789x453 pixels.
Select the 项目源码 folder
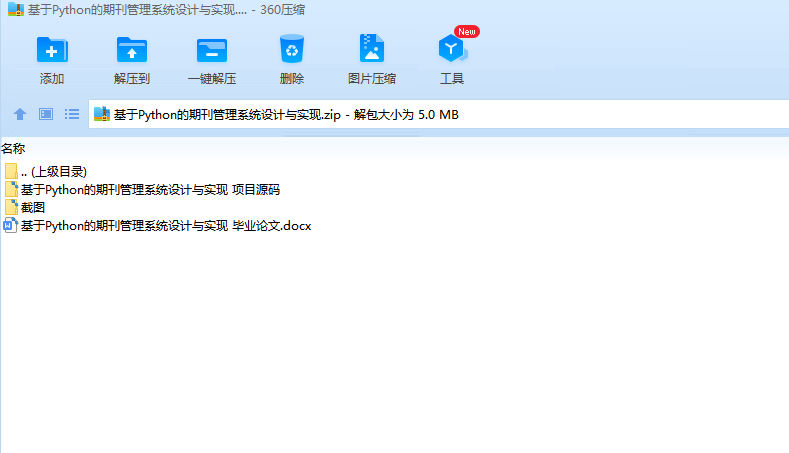click(142, 190)
